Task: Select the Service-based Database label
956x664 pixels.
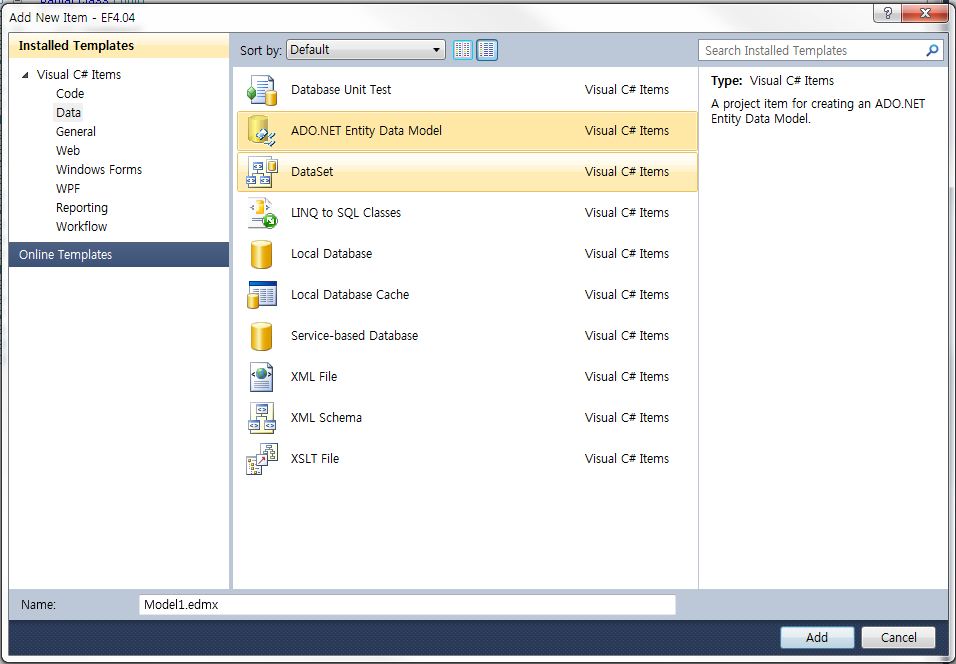Action: [x=354, y=335]
